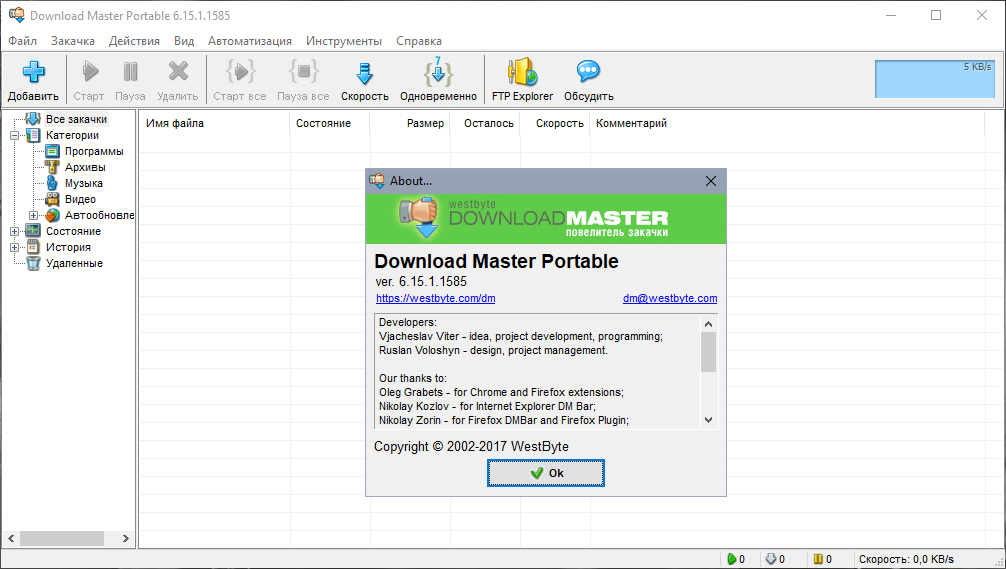The width and height of the screenshot is (1006, 569).
Task: Expand the Состояние branch
Action: tap(14, 232)
